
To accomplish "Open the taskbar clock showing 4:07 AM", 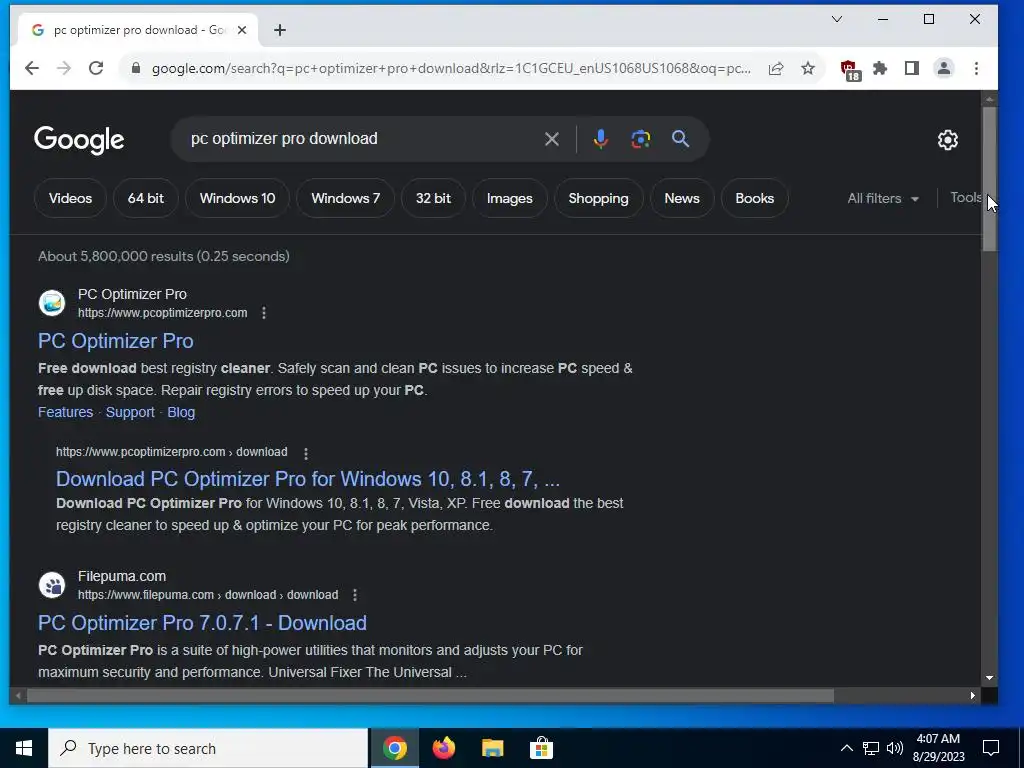I will [x=938, y=748].
